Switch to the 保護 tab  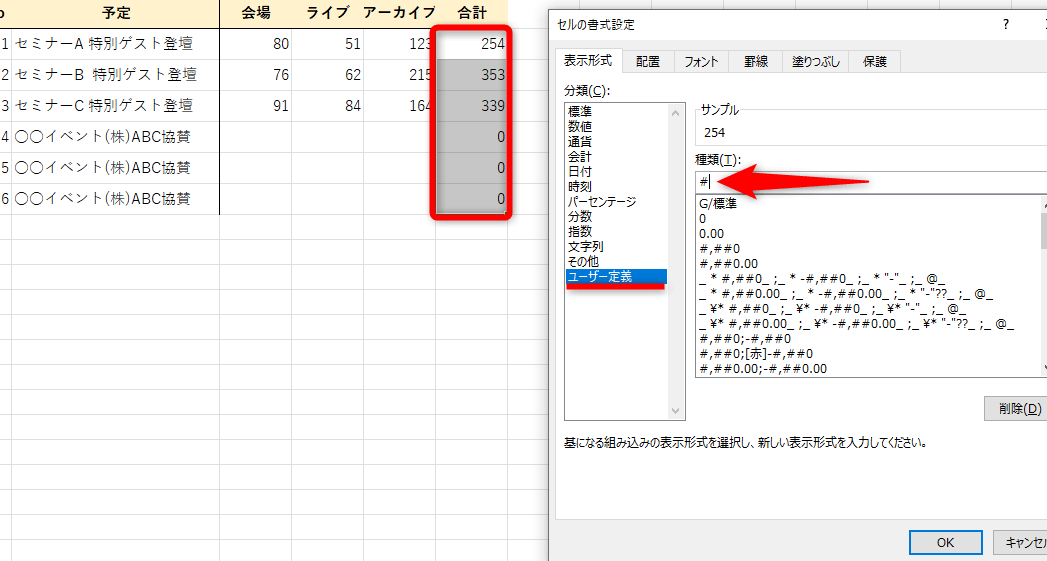pyautogui.click(x=875, y=61)
